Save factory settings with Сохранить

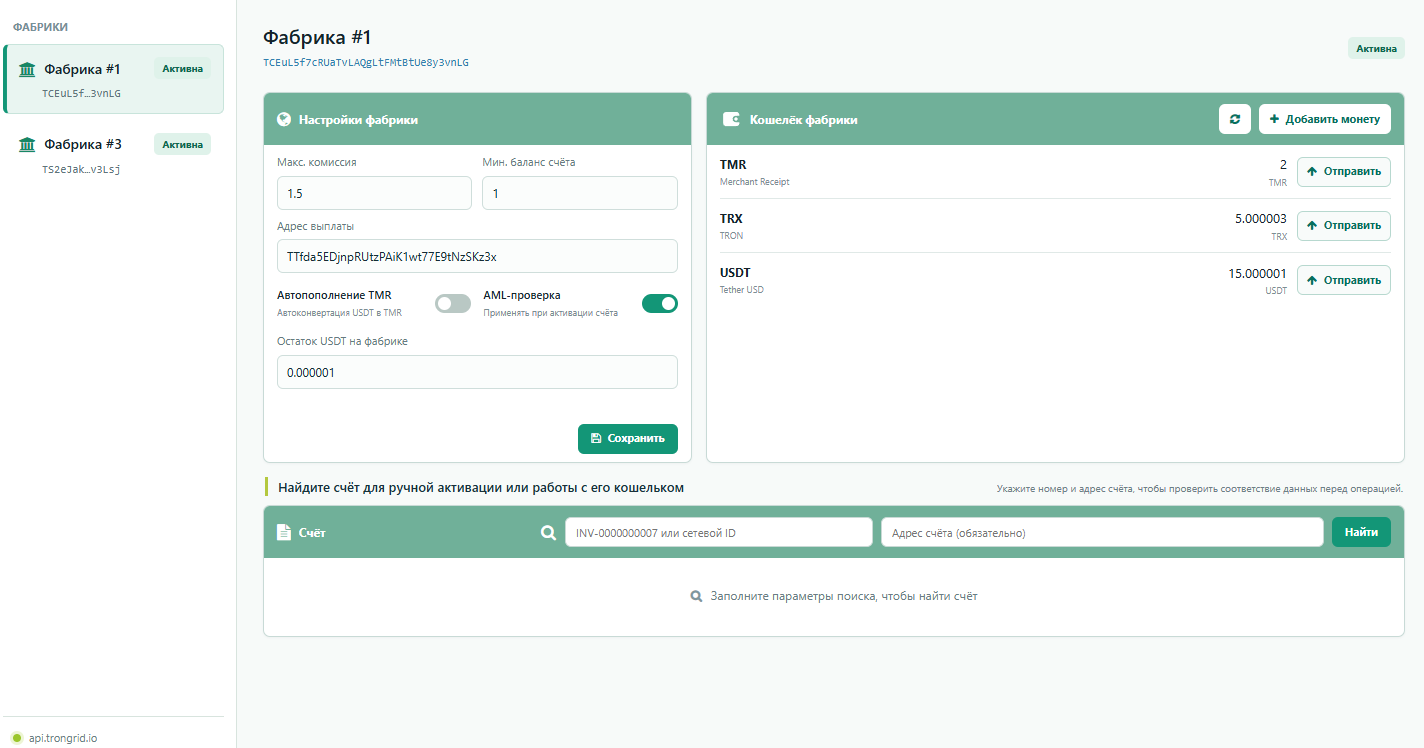pos(628,438)
